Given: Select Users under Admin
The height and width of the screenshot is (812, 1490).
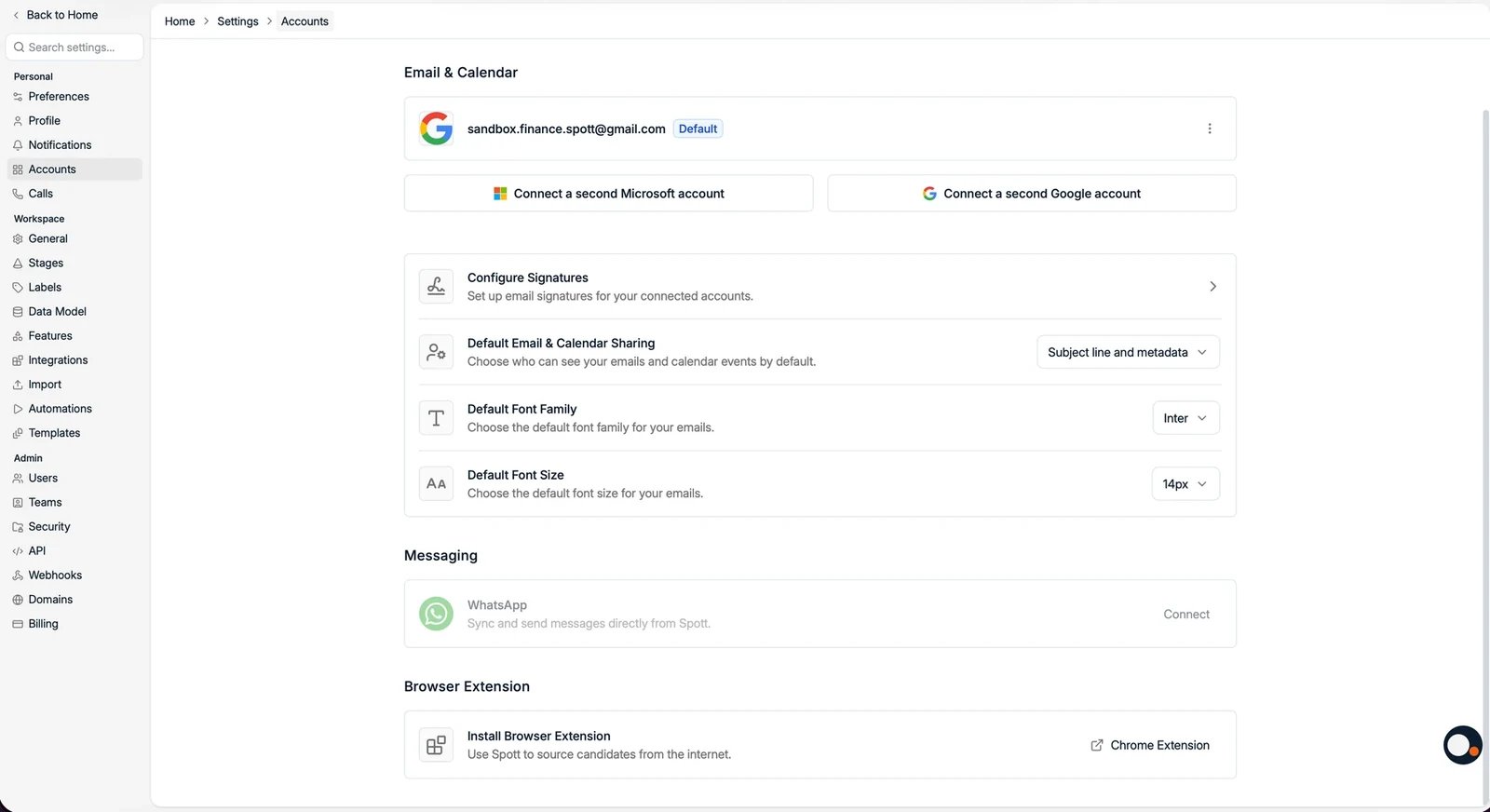Looking at the screenshot, I should click(74, 479).
